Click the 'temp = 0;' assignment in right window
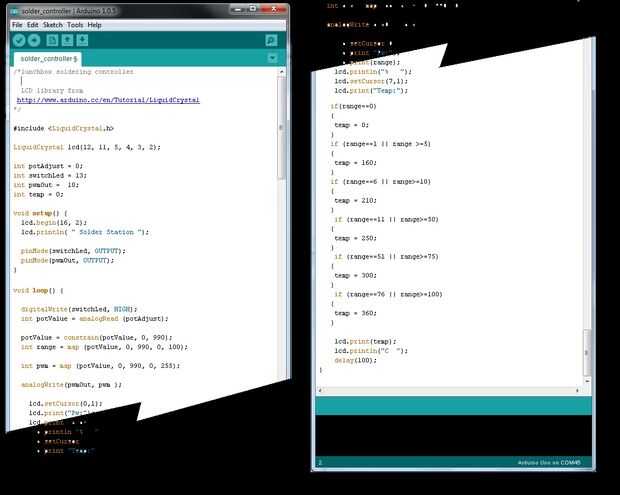This screenshot has height=495, width=620. coord(352,125)
